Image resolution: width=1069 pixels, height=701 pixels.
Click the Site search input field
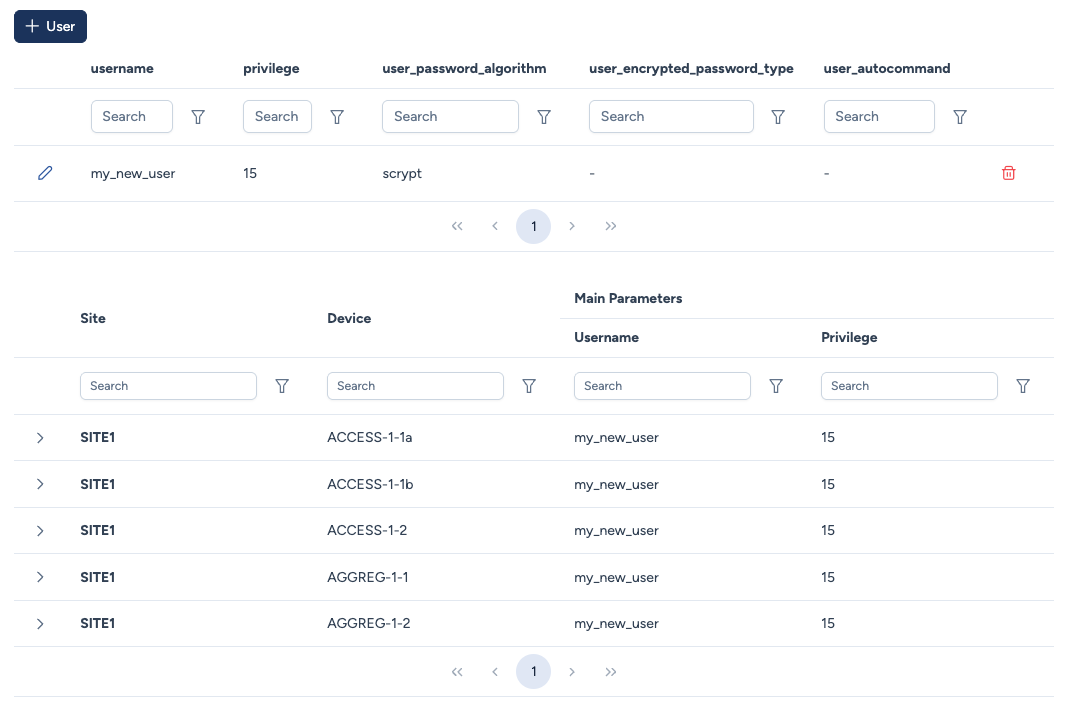(x=168, y=386)
